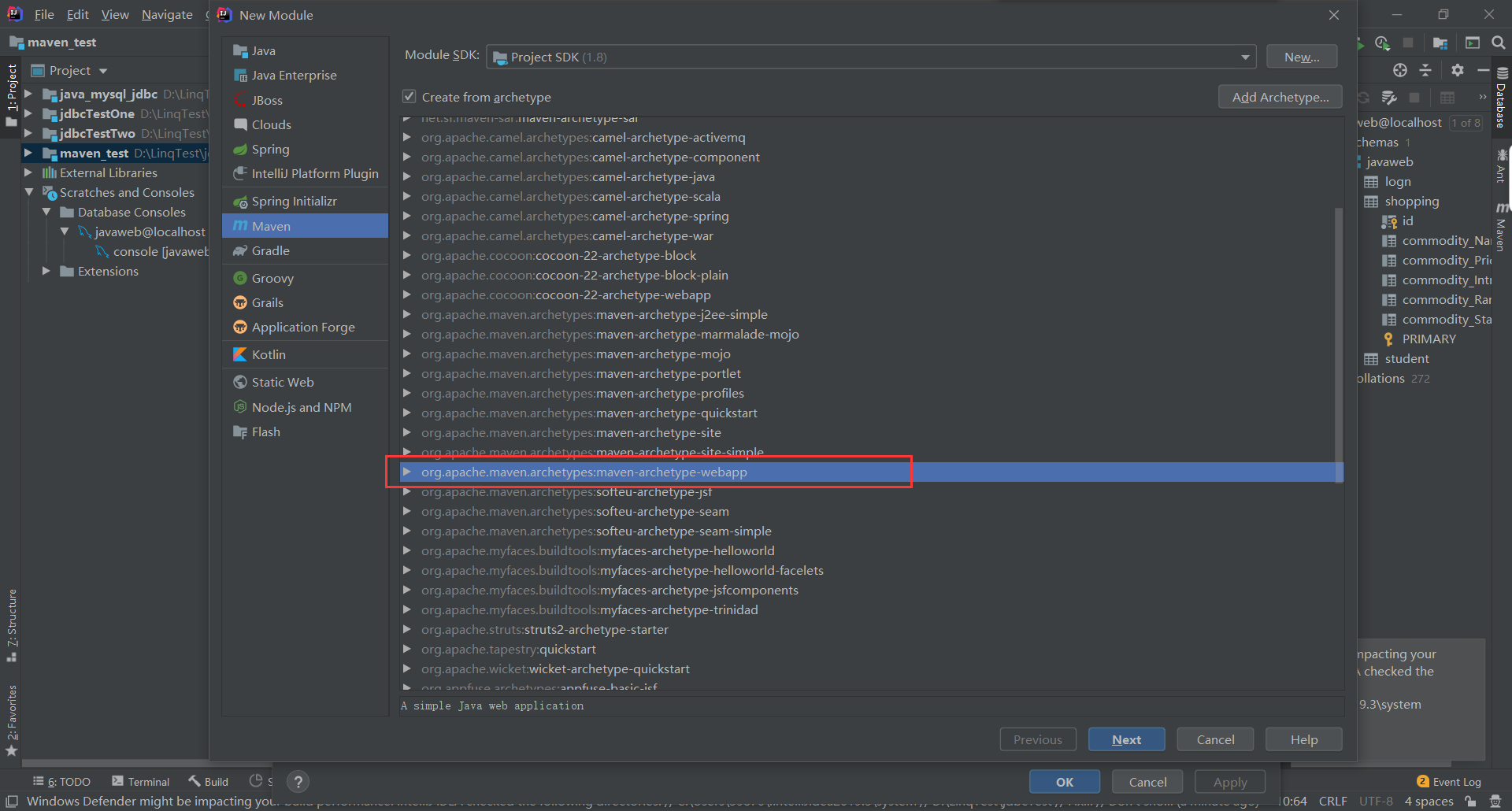Open the Project view dropdown
1512x811 pixels.
click(69, 71)
